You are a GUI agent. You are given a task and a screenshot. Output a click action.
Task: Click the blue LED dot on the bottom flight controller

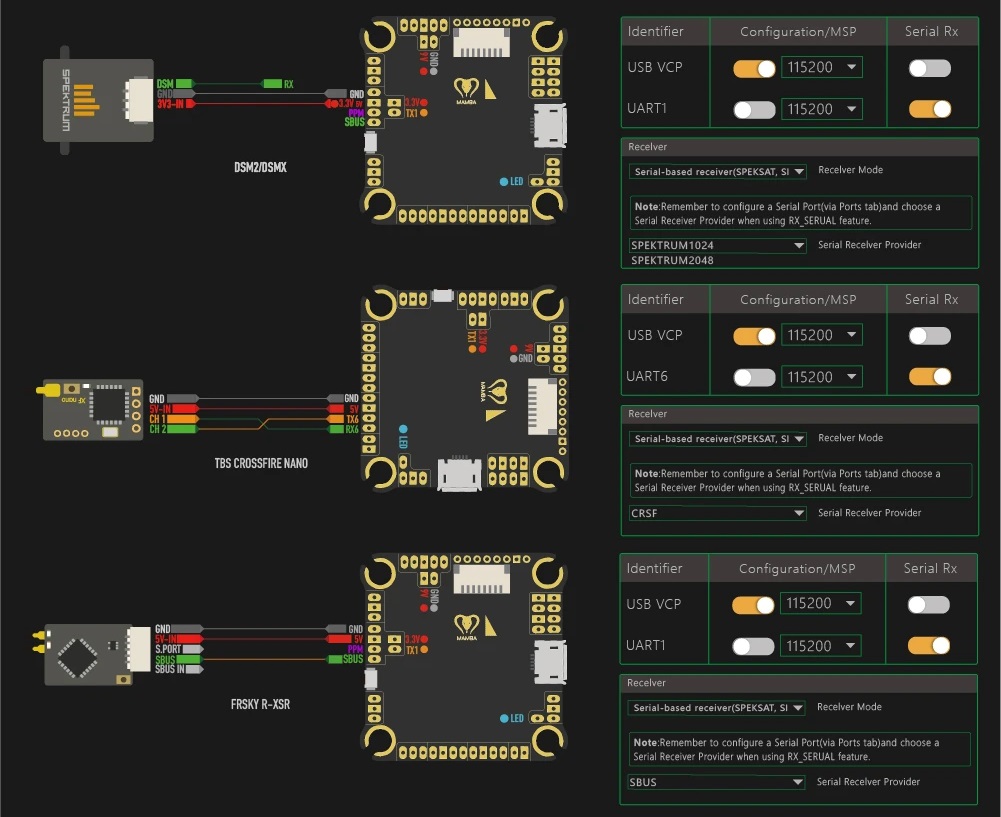(x=504, y=719)
